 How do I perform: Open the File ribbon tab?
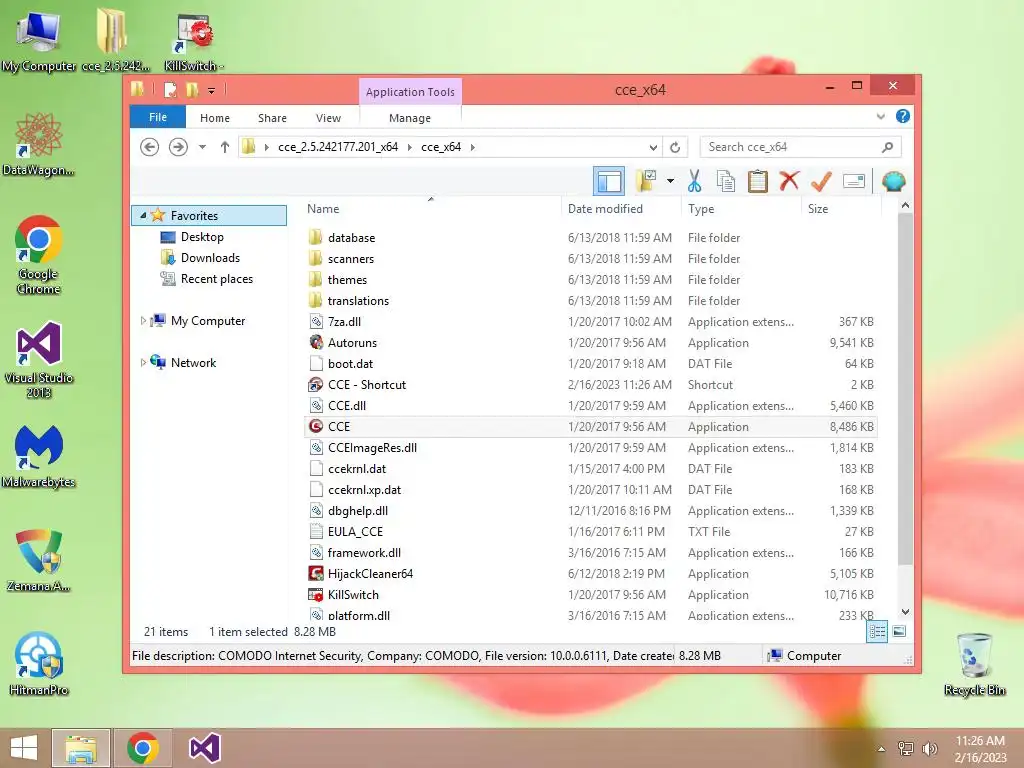[158, 118]
